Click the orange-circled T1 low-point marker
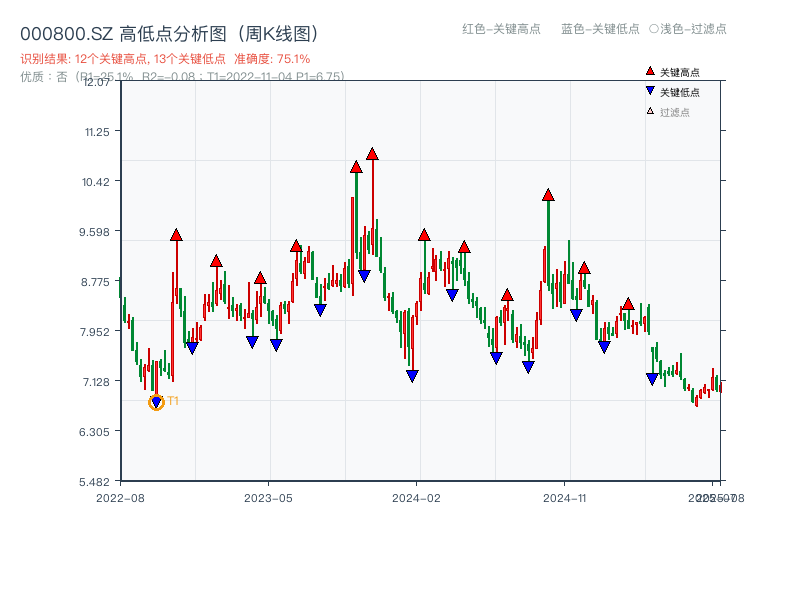Image resolution: width=800 pixels, height=600 pixels. point(156,403)
